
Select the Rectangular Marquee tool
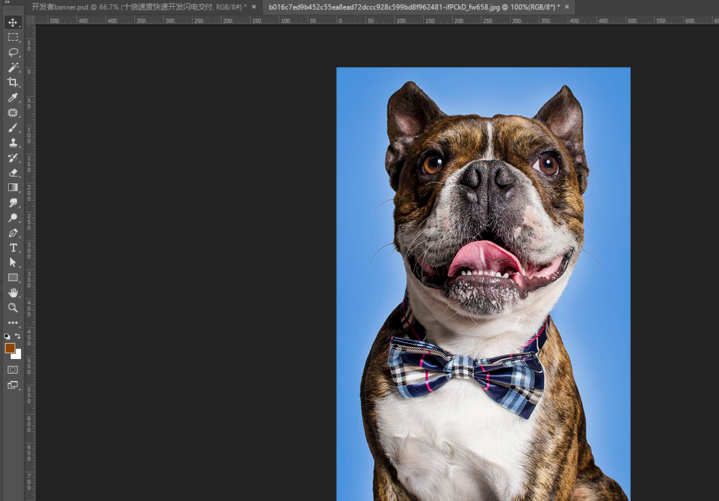tap(13, 37)
